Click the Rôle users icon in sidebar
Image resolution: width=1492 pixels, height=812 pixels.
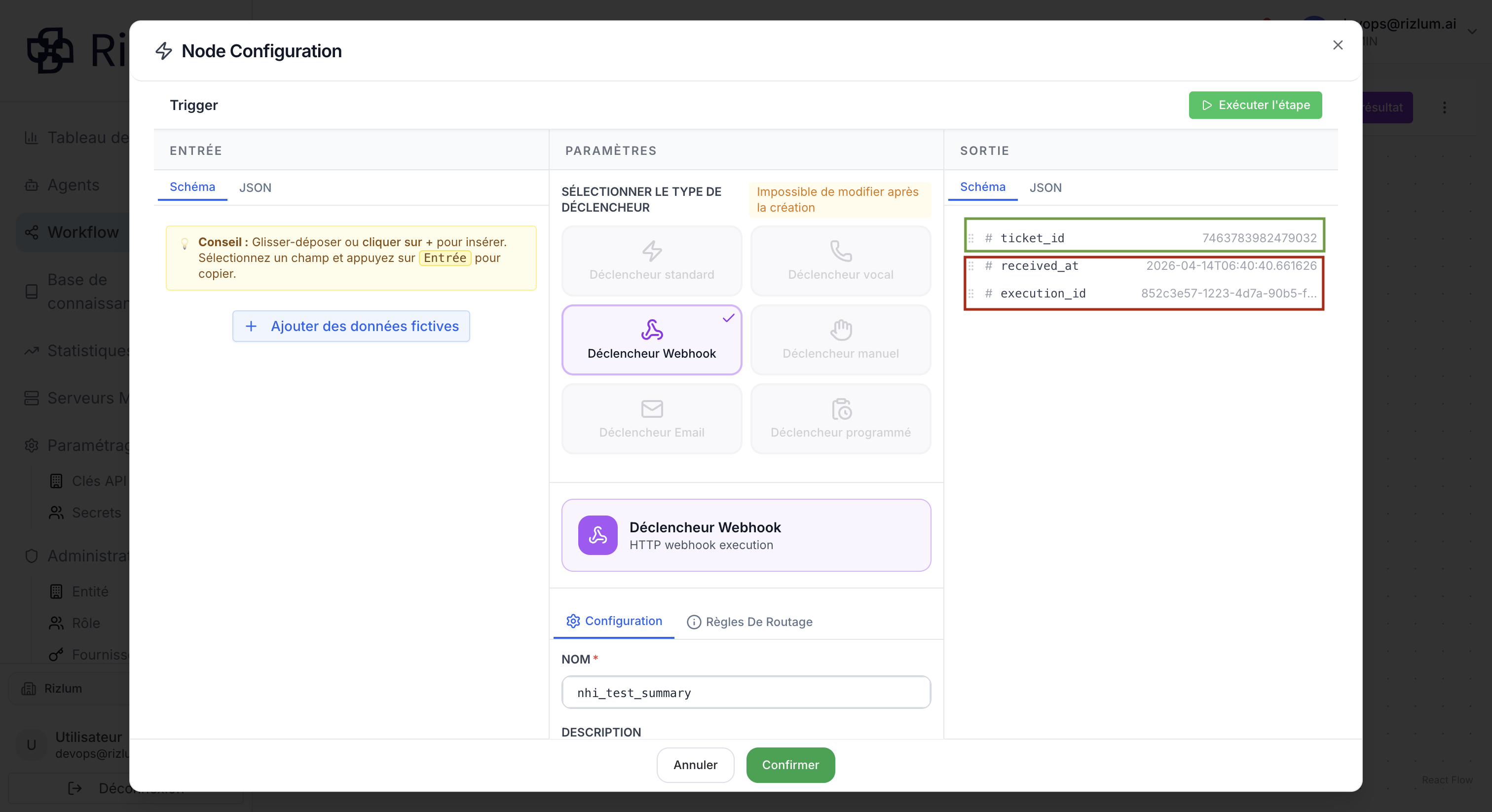[x=56, y=623]
